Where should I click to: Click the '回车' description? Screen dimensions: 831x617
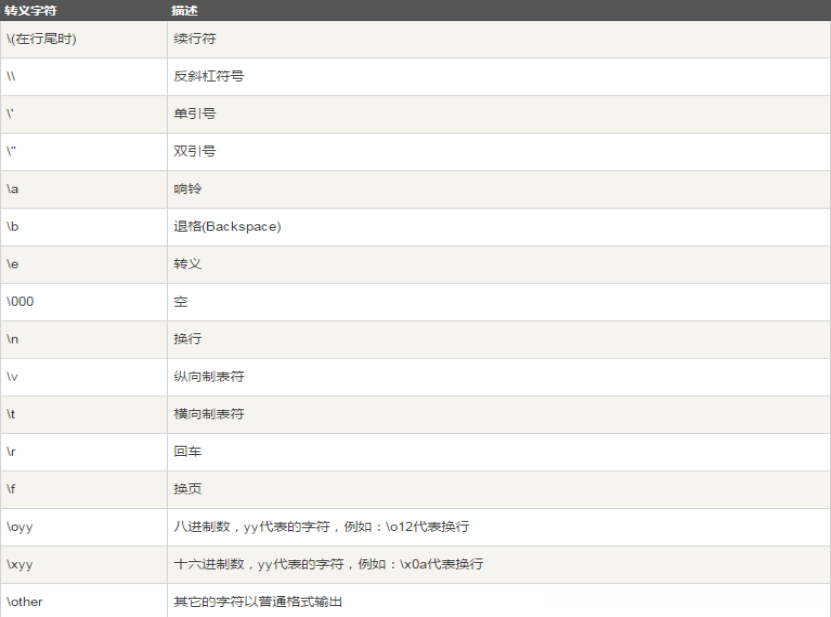coord(188,452)
